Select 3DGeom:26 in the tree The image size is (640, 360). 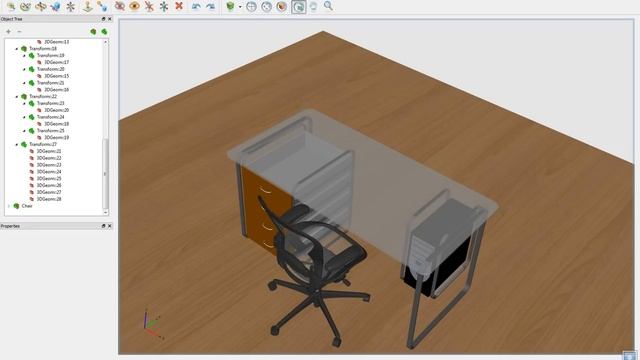tap(49, 185)
